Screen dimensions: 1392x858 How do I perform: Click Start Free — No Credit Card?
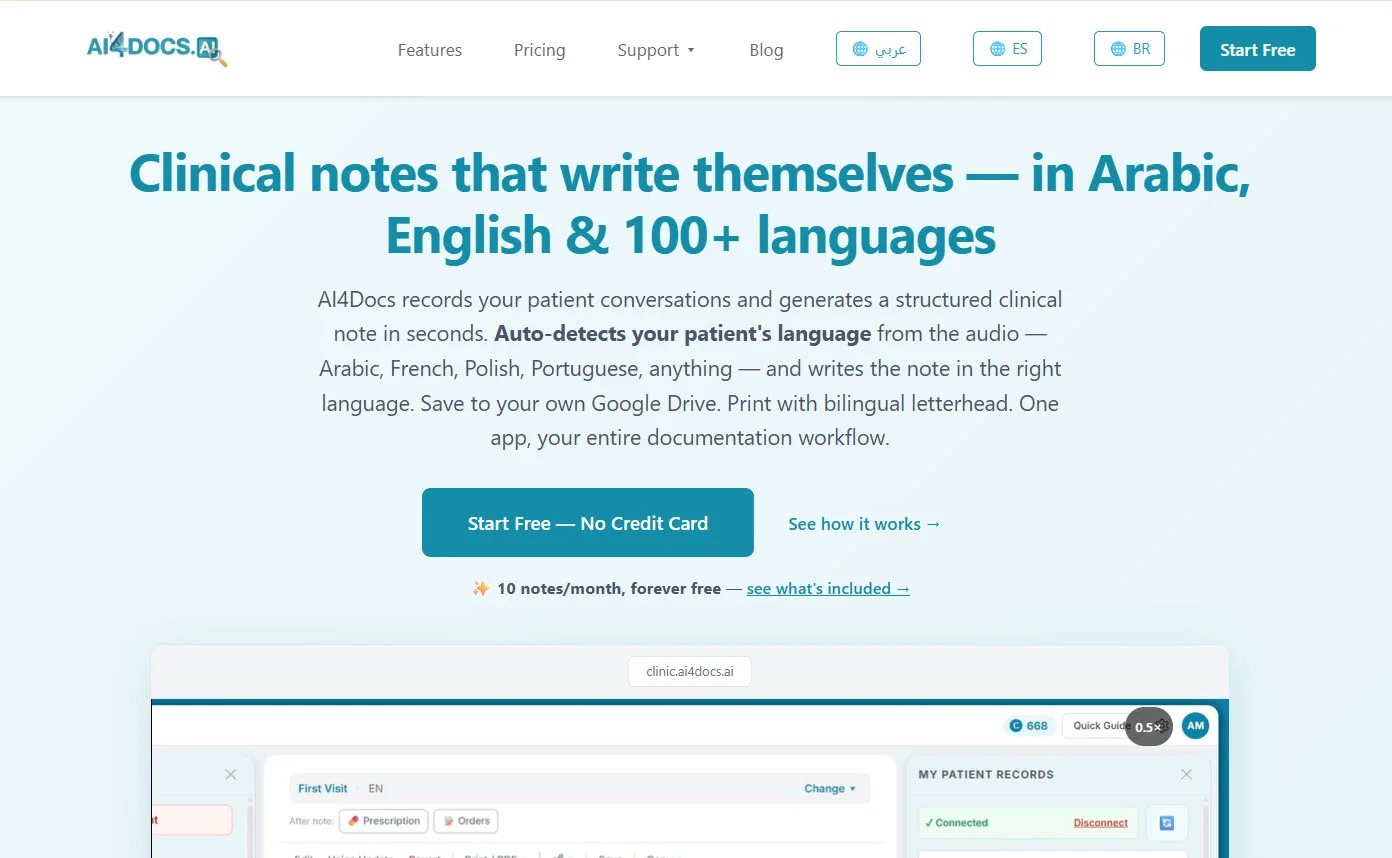(588, 522)
